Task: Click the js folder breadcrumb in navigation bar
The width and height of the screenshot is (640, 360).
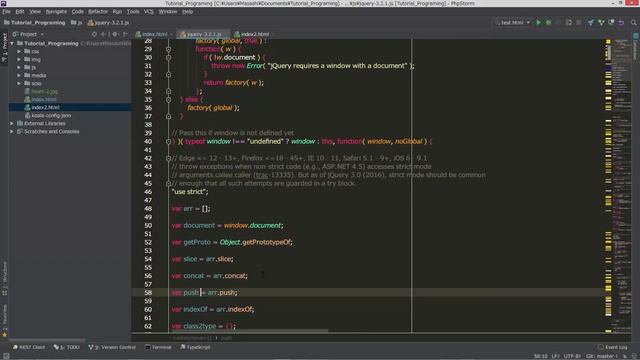Action: pos(77,22)
